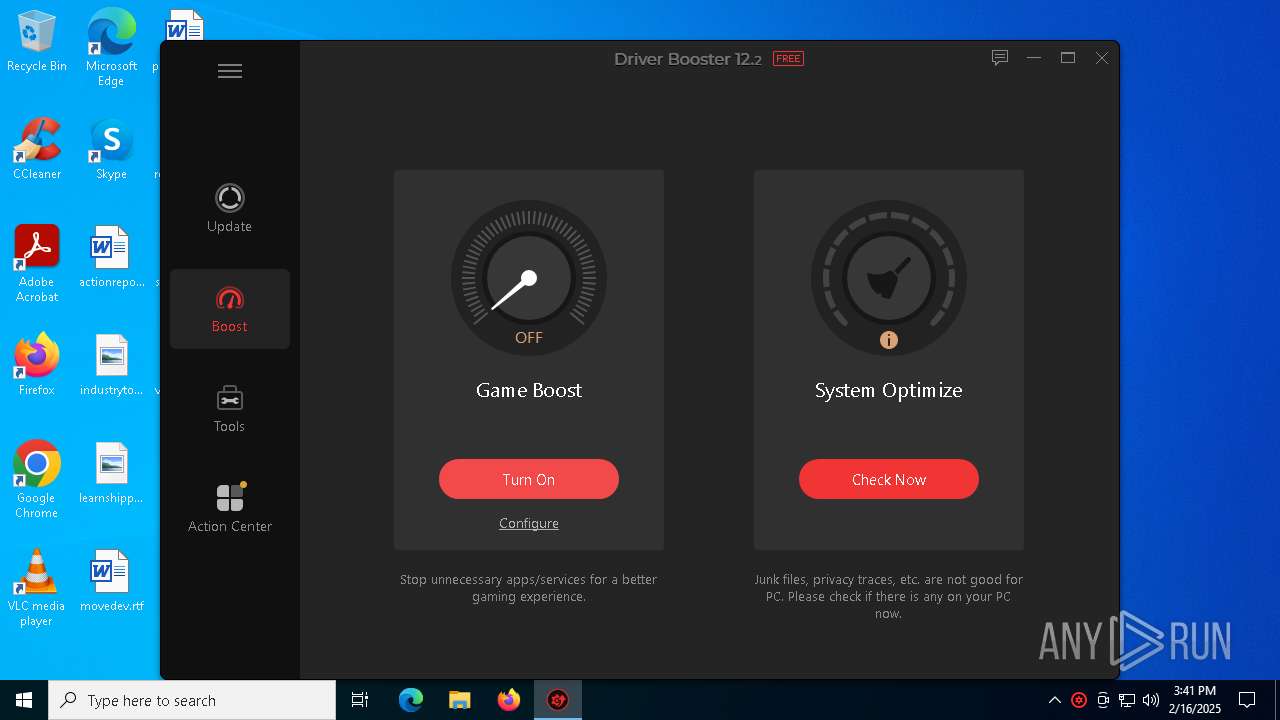Open the Tools section

pos(229,409)
